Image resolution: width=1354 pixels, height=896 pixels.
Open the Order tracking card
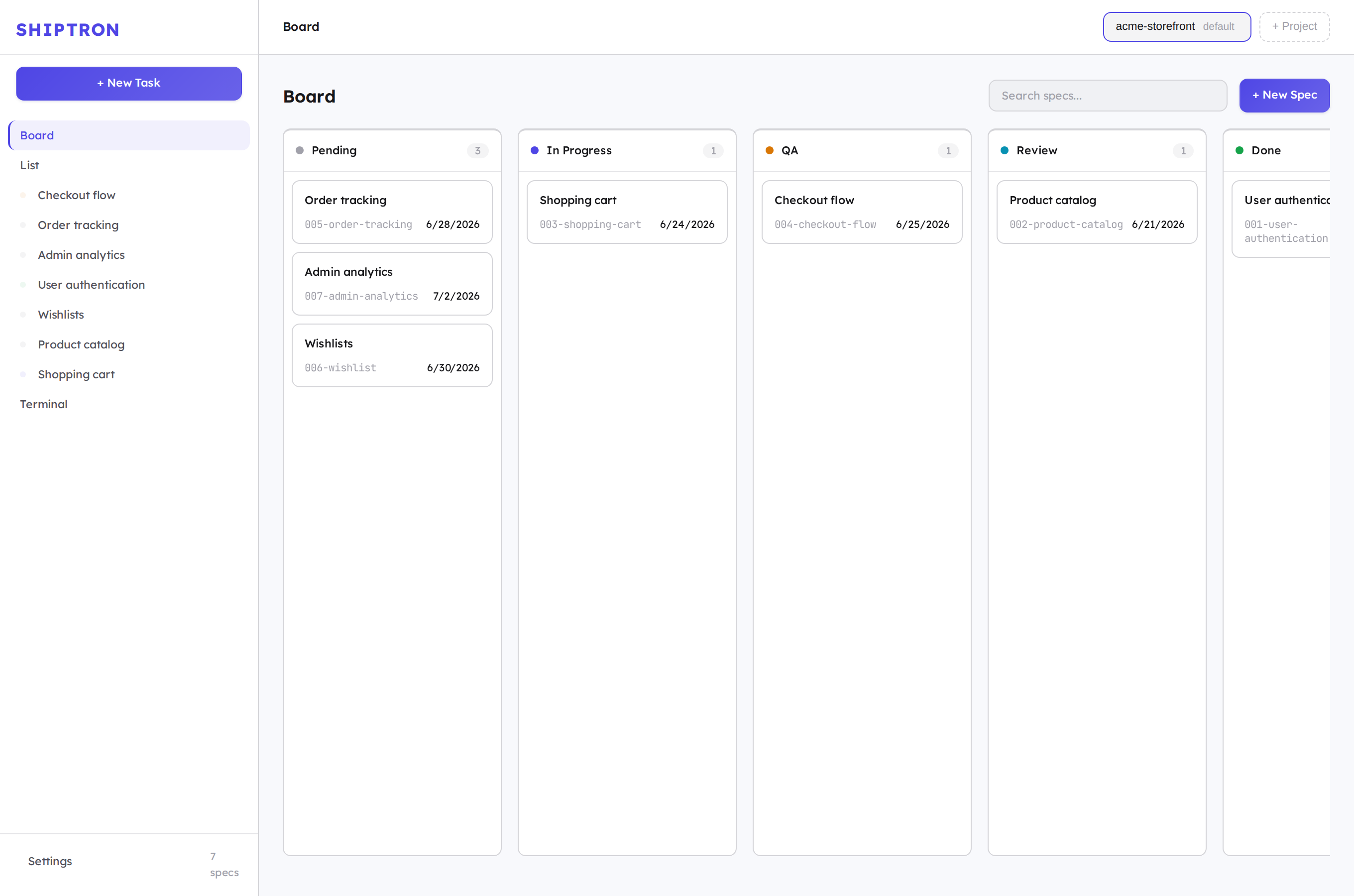(392, 212)
